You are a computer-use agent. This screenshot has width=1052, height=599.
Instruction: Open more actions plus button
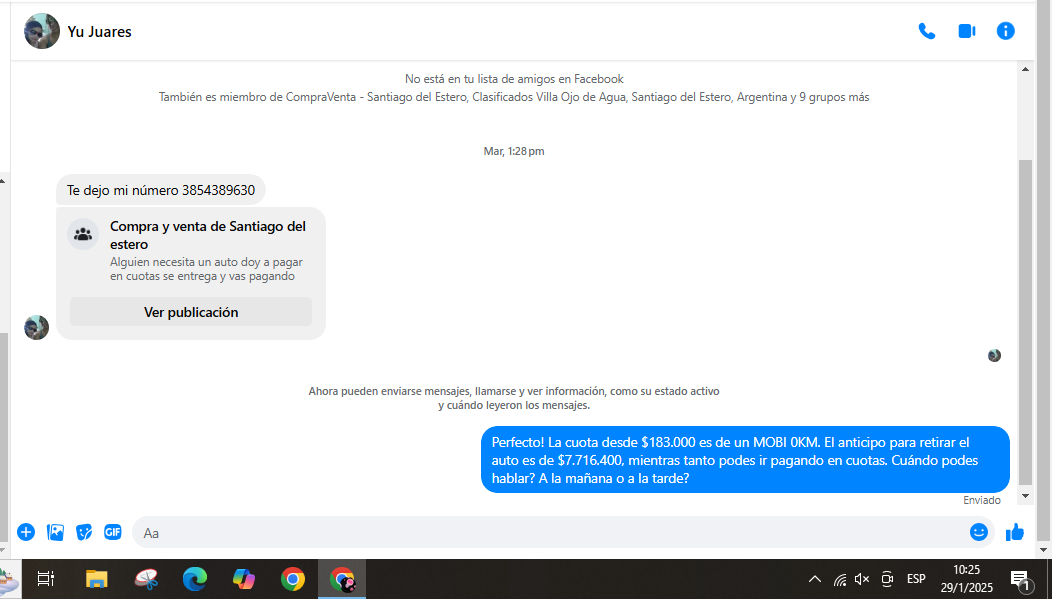(26, 532)
